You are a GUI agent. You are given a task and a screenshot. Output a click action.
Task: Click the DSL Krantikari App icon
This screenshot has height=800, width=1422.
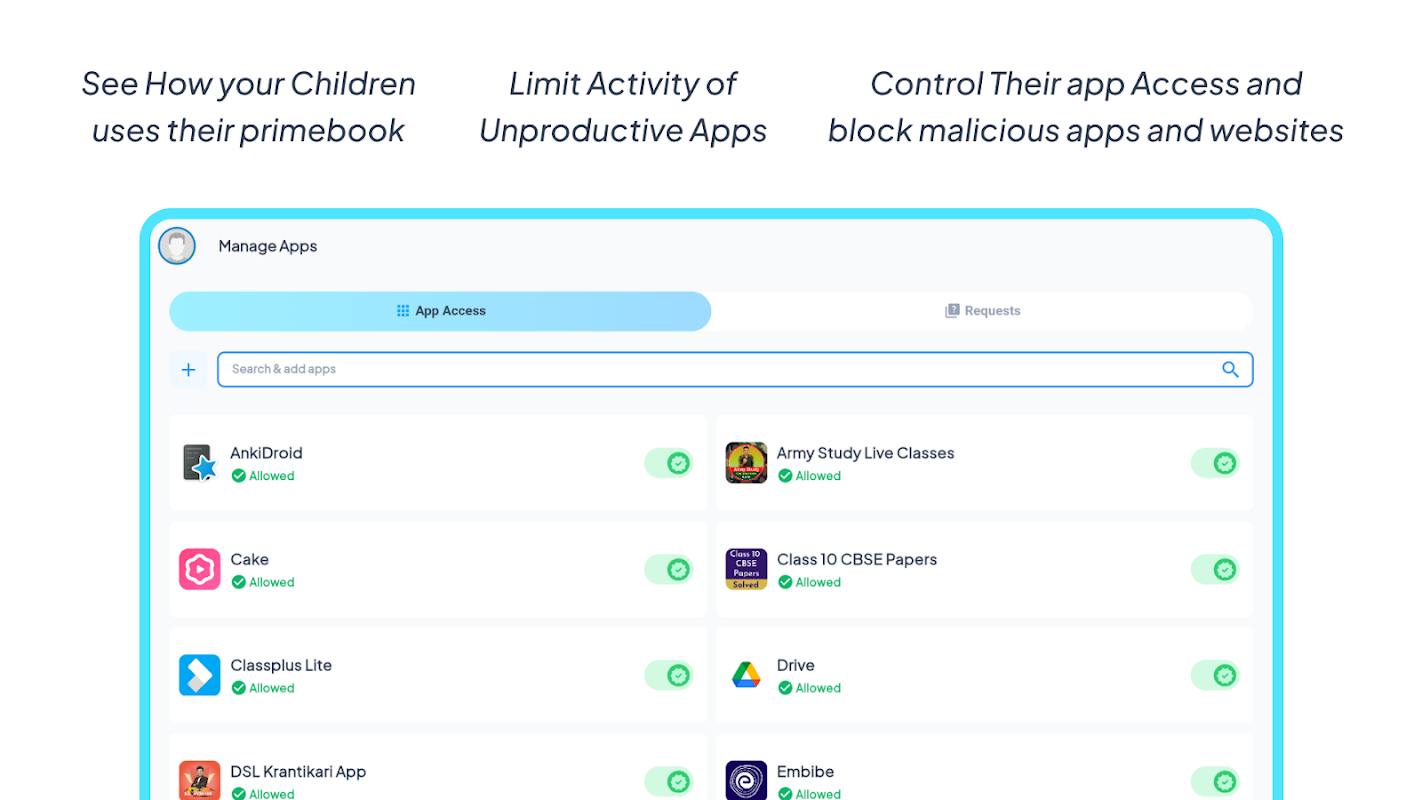[x=200, y=780]
